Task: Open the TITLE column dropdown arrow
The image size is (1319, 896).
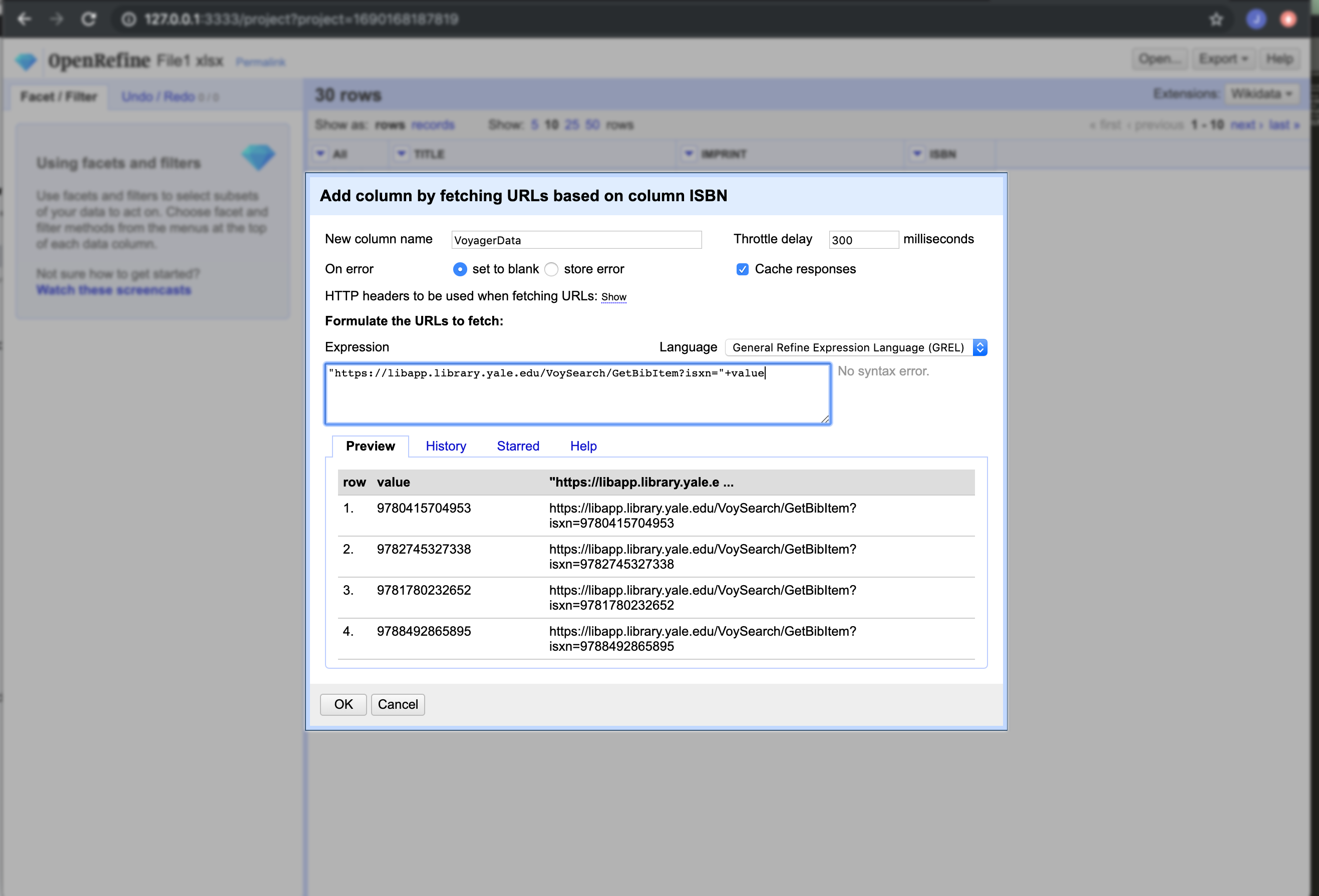Action: click(401, 154)
